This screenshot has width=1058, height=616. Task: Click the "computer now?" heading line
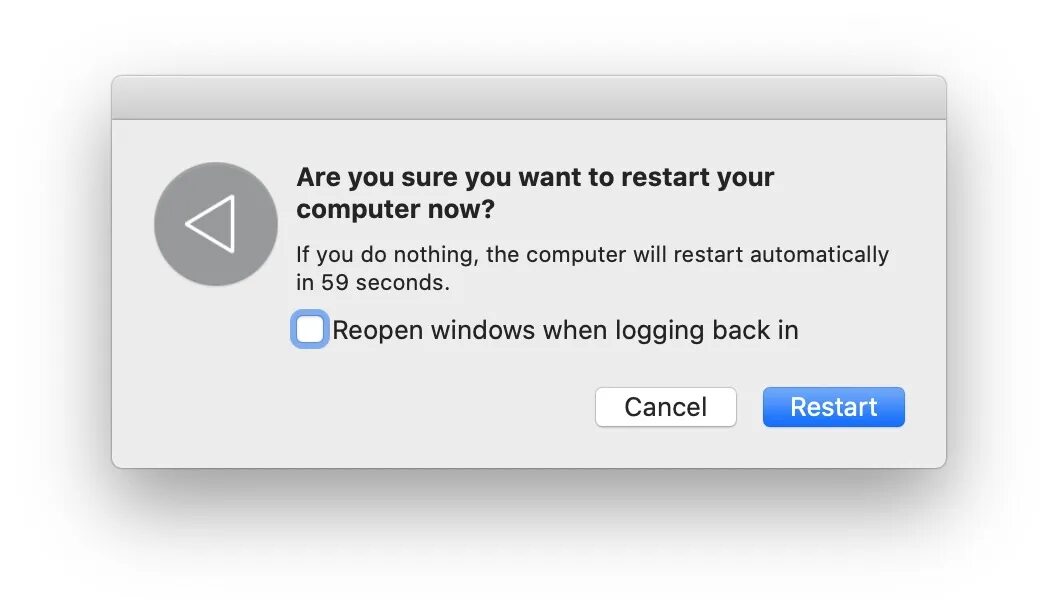pos(396,210)
